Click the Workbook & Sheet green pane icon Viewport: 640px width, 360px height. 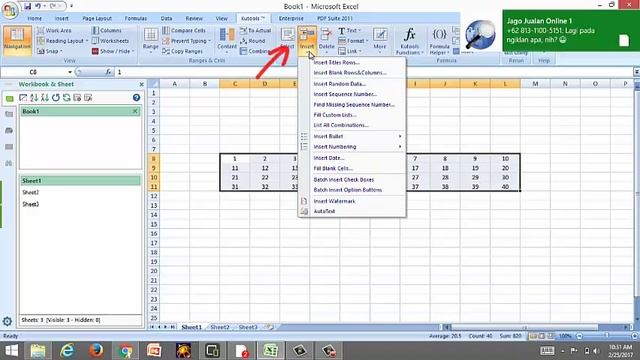(x=9, y=98)
